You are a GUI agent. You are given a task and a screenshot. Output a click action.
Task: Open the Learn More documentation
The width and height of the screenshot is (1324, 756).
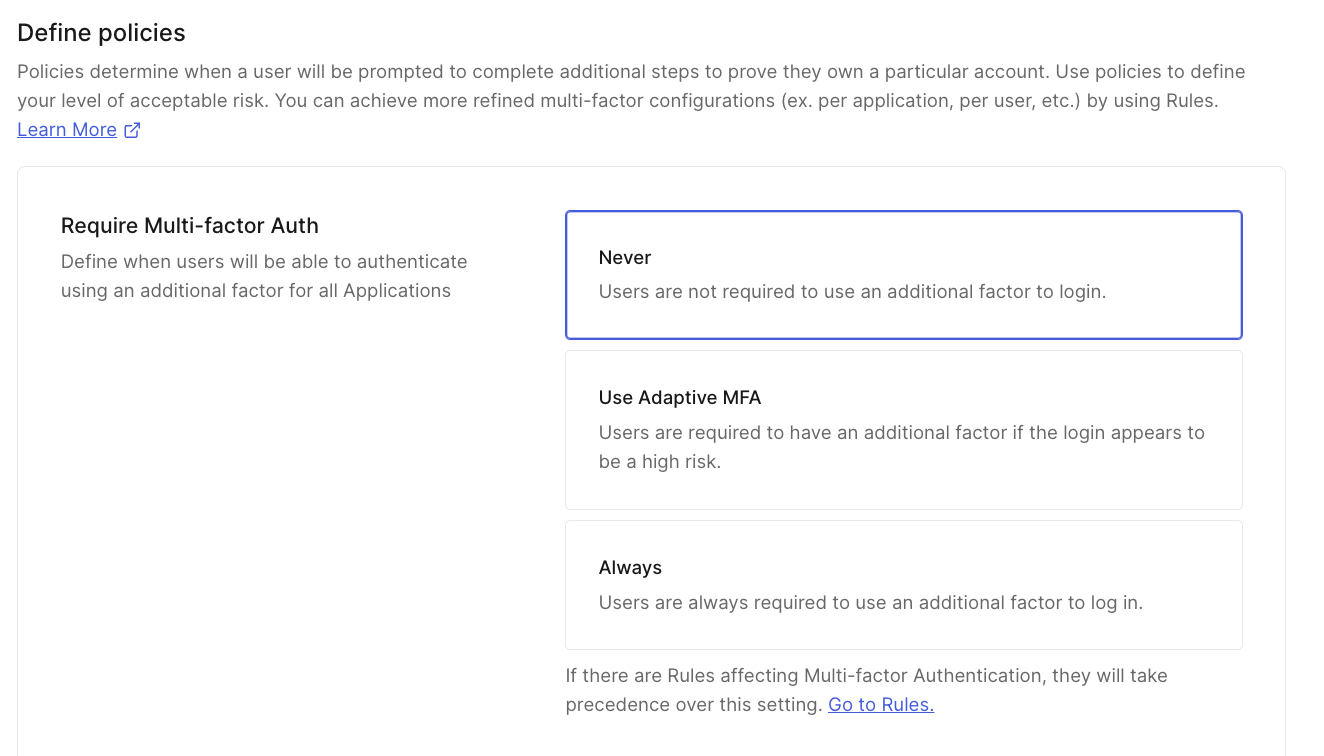pyautogui.click(x=65, y=129)
